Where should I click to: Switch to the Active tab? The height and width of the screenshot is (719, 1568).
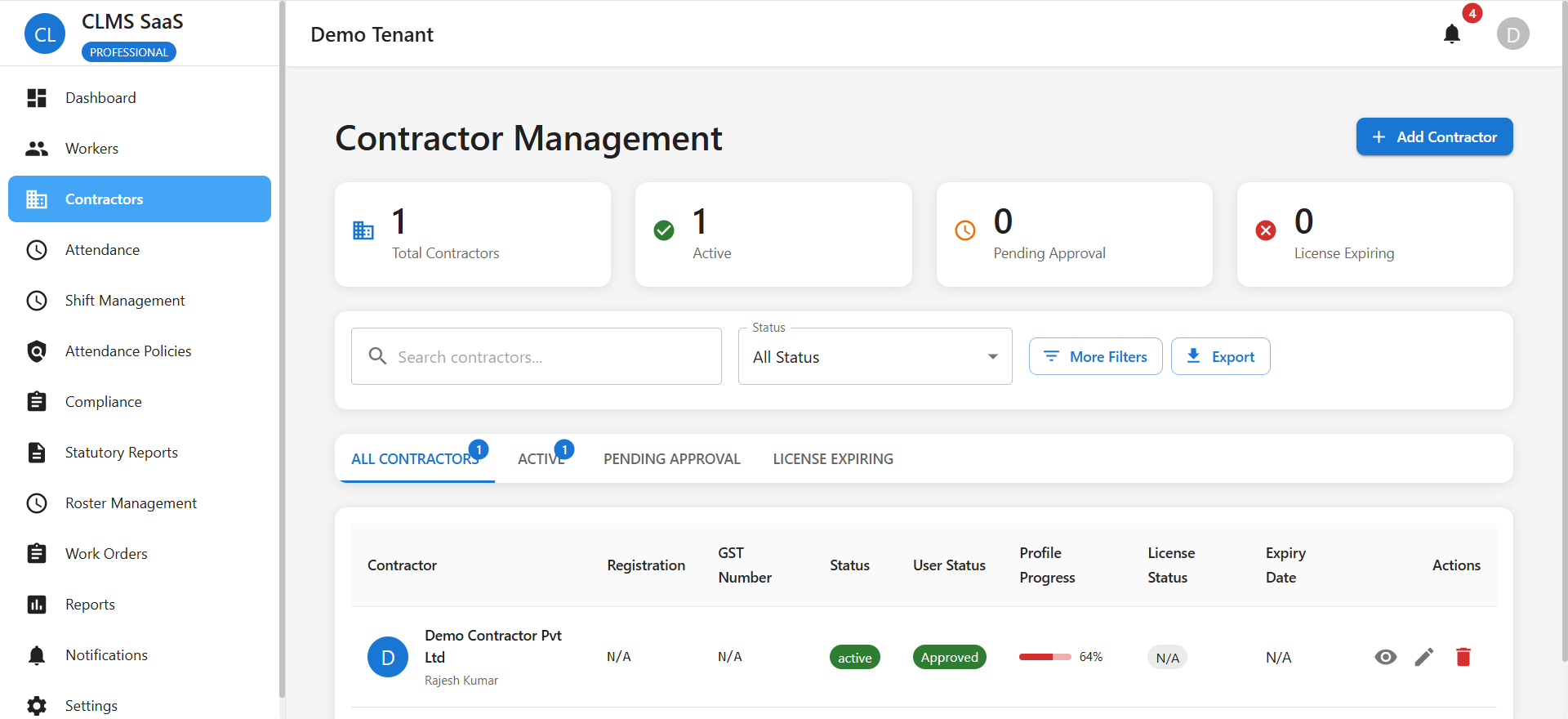[x=541, y=459]
